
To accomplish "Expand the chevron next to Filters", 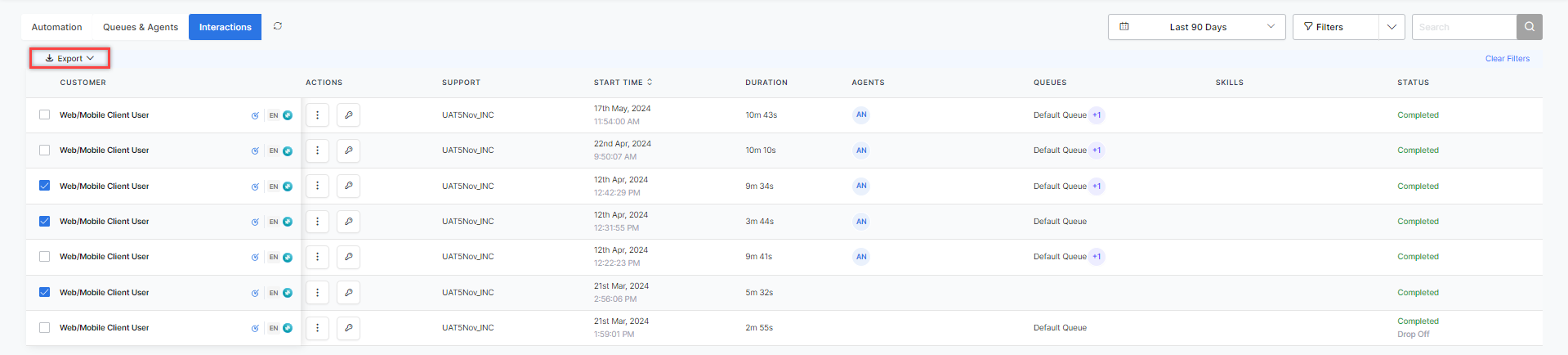I will pos(1392,27).
